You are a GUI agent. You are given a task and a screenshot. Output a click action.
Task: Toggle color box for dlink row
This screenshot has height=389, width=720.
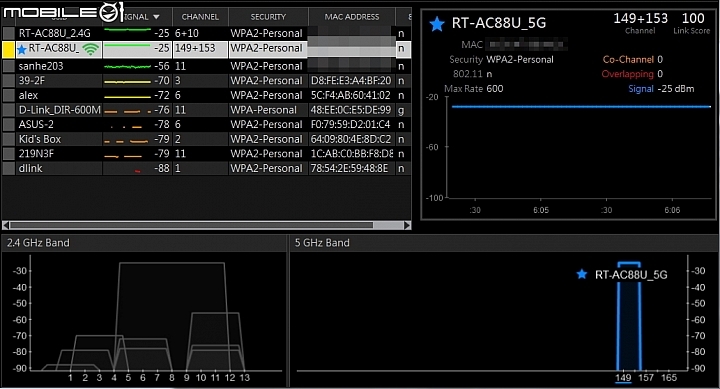[9, 169]
